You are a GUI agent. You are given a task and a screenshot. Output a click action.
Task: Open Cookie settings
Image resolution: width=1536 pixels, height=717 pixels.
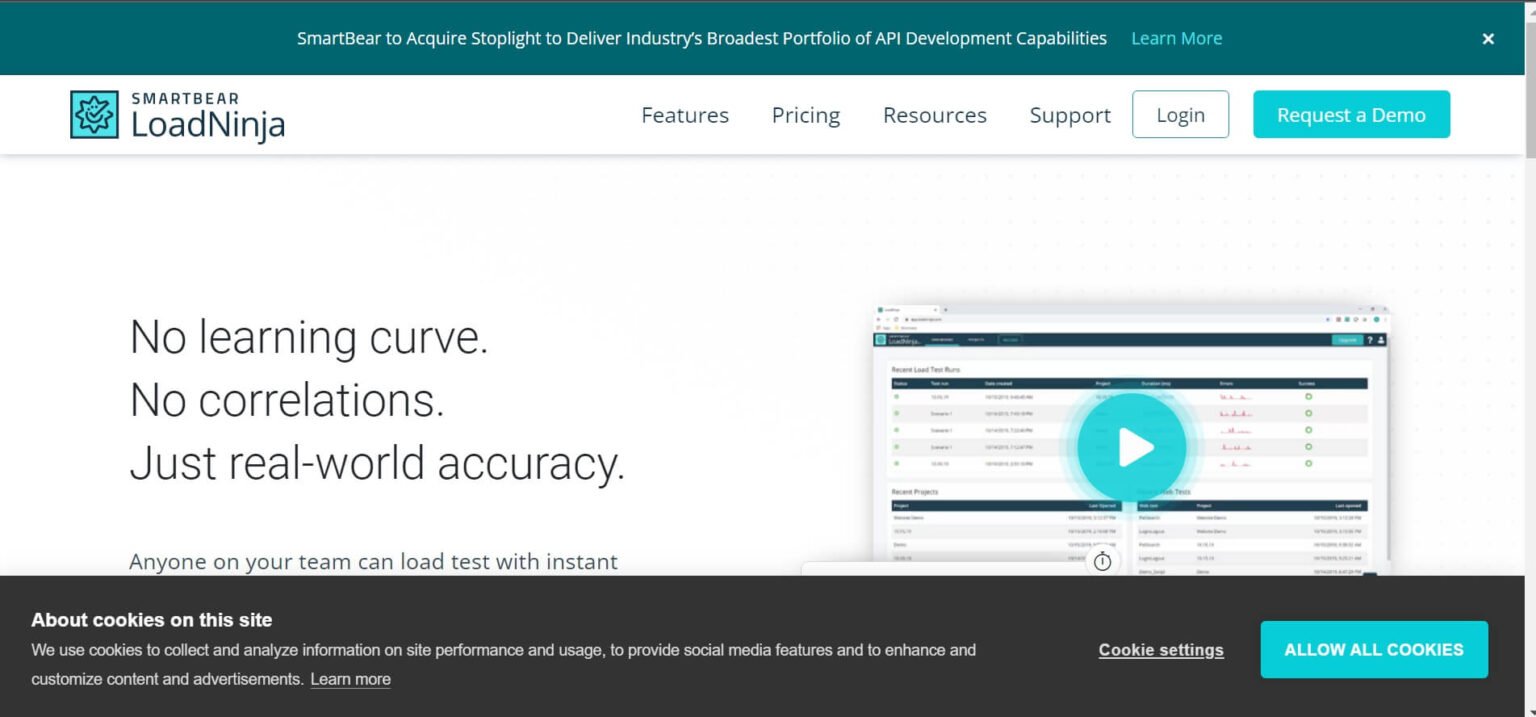point(1161,650)
